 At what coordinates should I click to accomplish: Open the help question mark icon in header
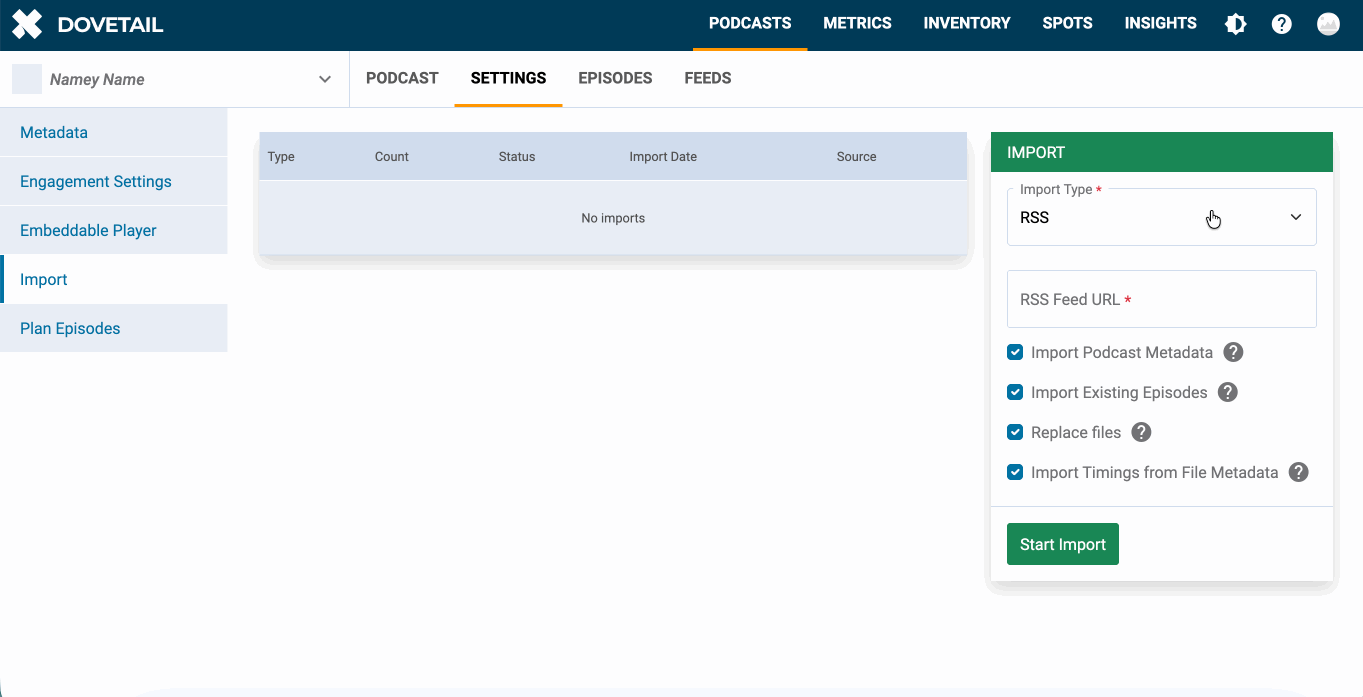[1282, 24]
